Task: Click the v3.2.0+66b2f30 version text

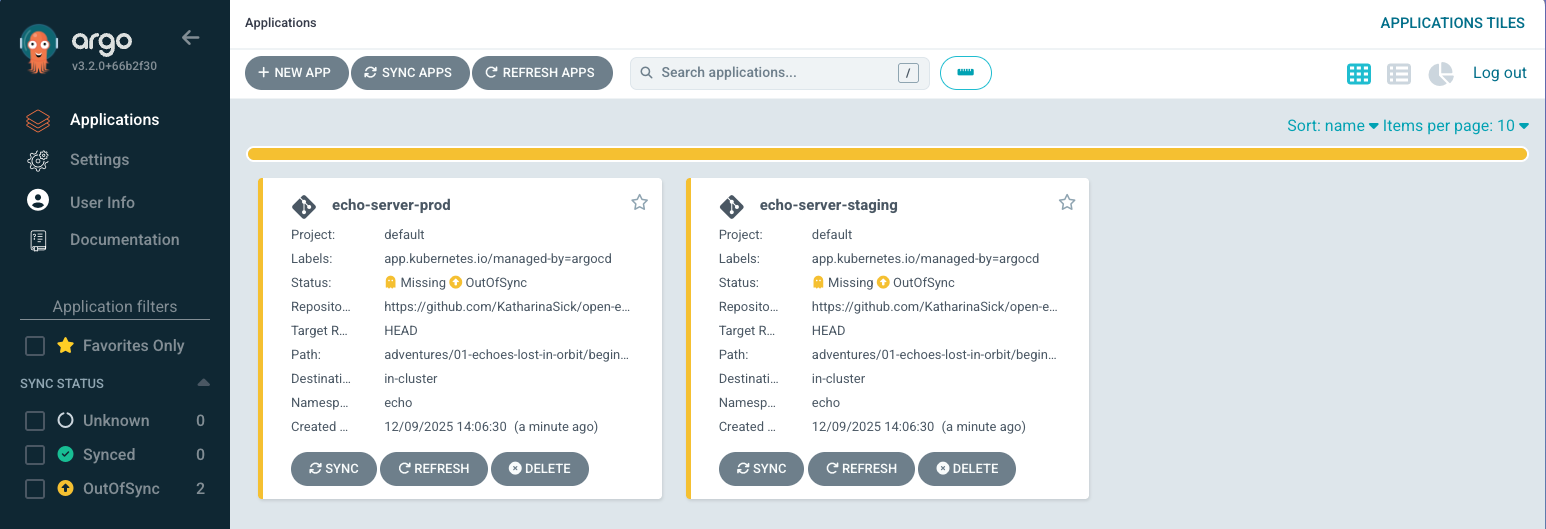Action: [x=114, y=66]
